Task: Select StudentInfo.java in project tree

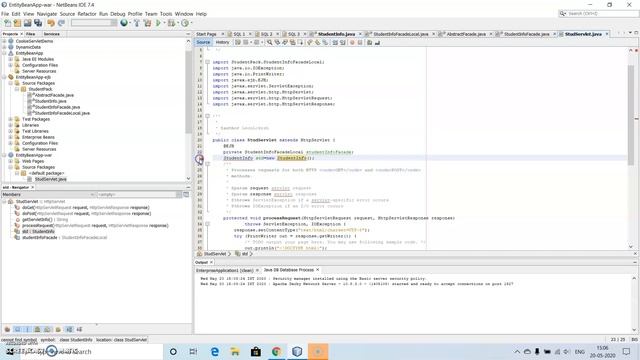Action: 50,101
